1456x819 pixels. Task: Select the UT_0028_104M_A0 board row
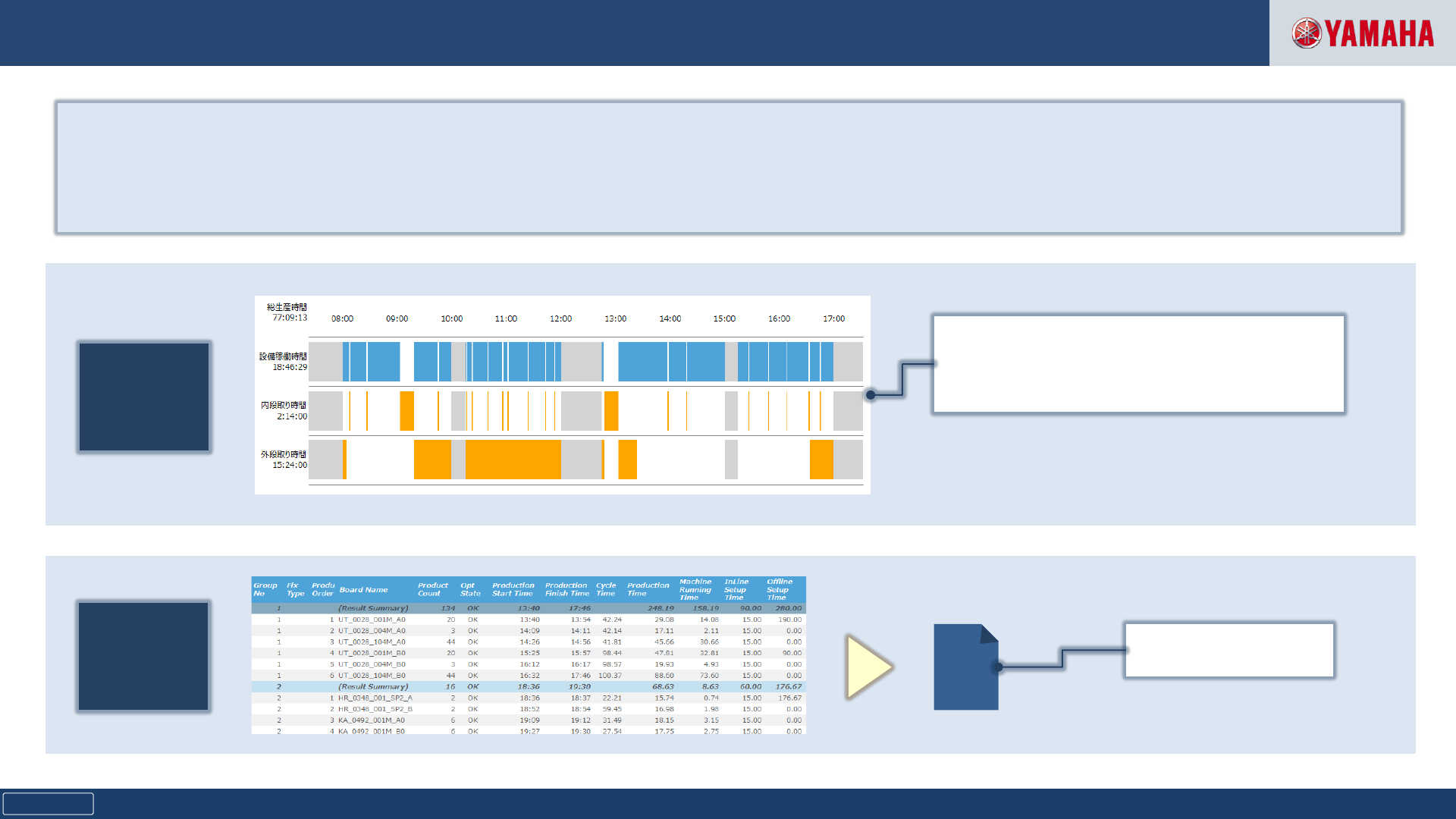[x=372, y=642]
